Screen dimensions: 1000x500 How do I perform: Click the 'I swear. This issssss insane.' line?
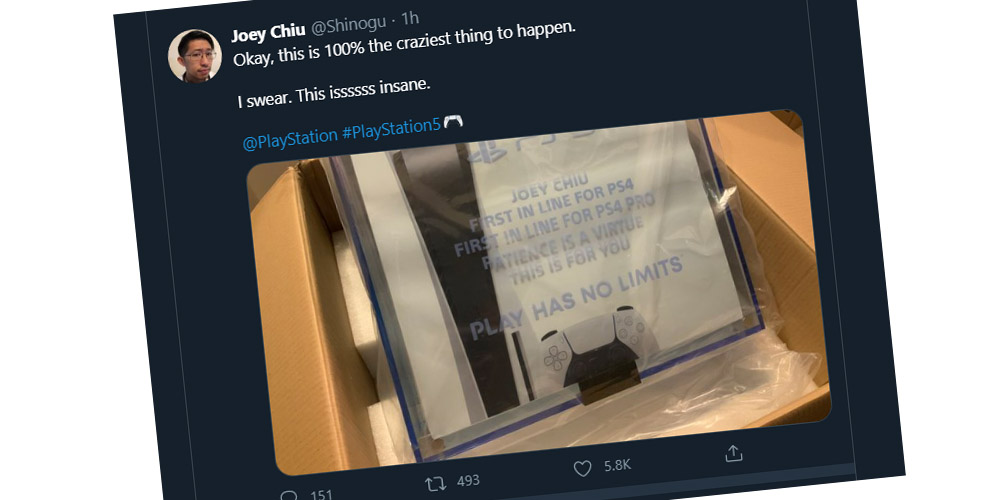click(x=335, y=93)
